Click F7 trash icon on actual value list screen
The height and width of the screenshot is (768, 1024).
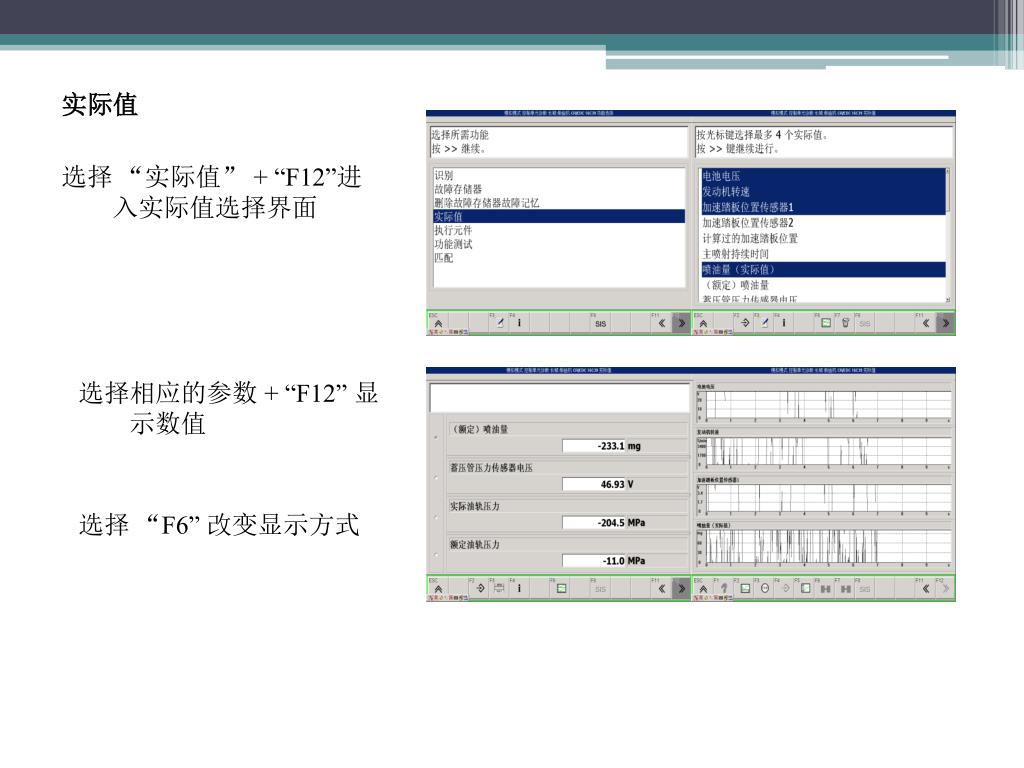(x=845, y=323)
